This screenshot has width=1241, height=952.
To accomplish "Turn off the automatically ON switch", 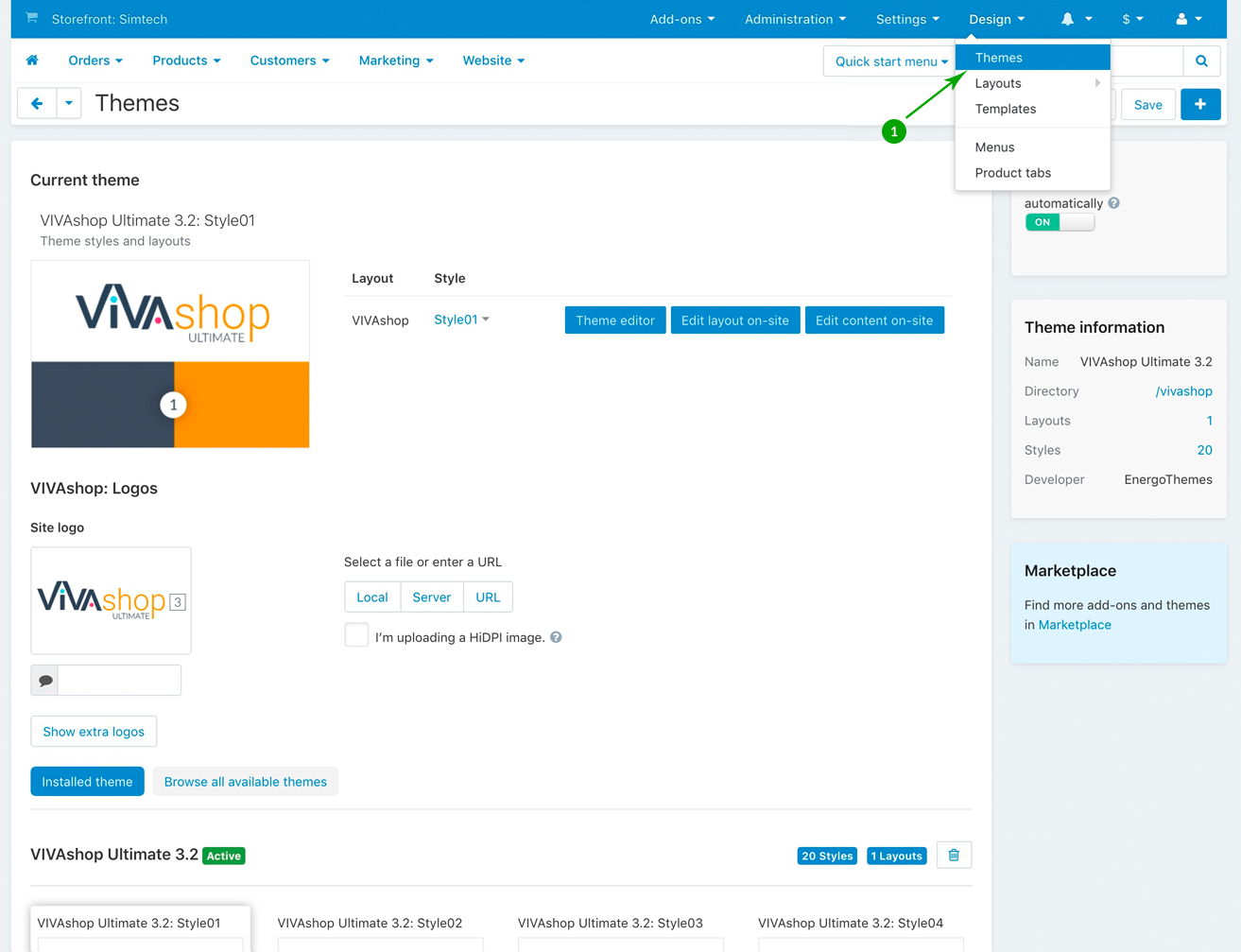I will click(x=1060, y=222).
